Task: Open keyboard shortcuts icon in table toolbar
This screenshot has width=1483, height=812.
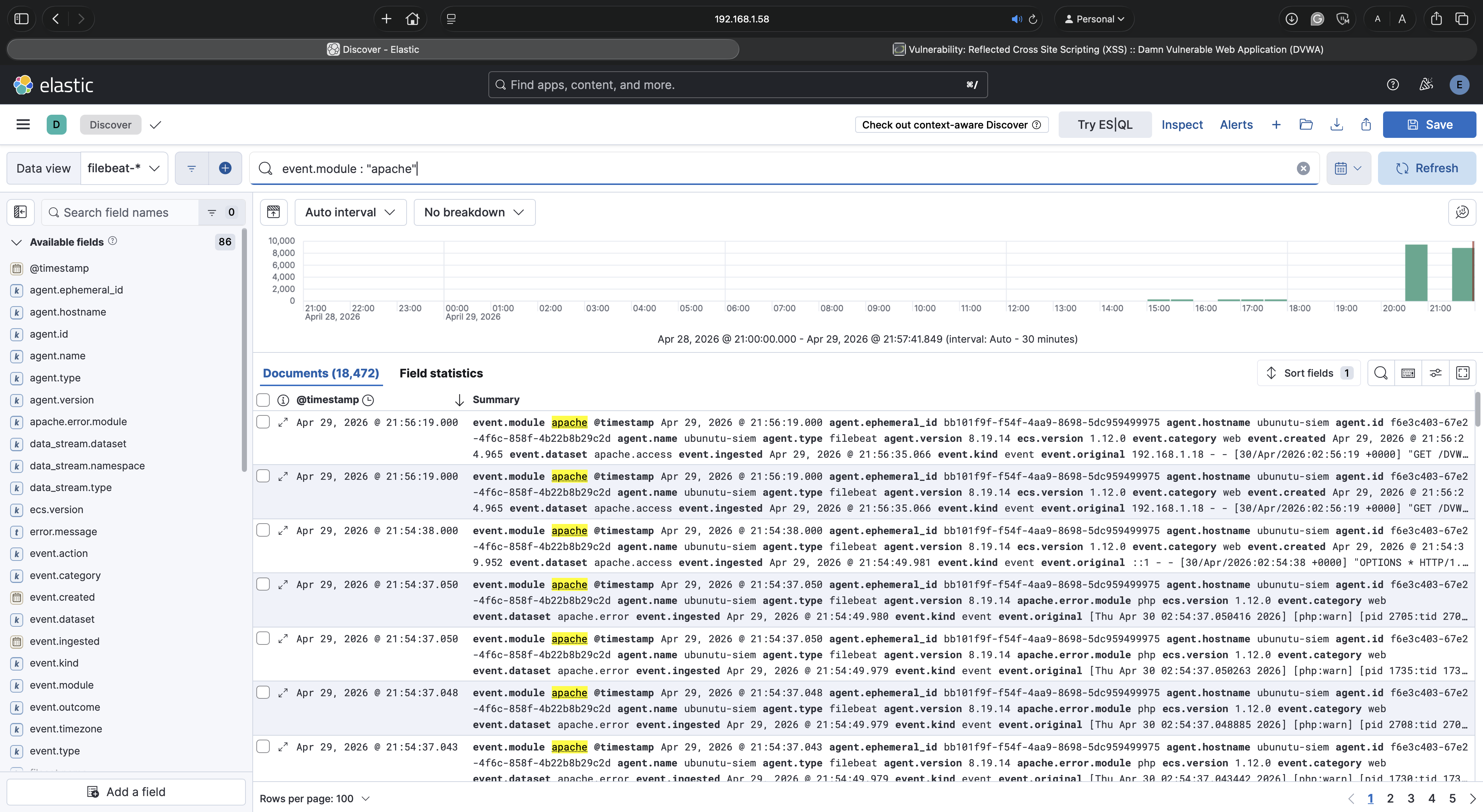Action: pyautogui.click(x=1408, y=373)
